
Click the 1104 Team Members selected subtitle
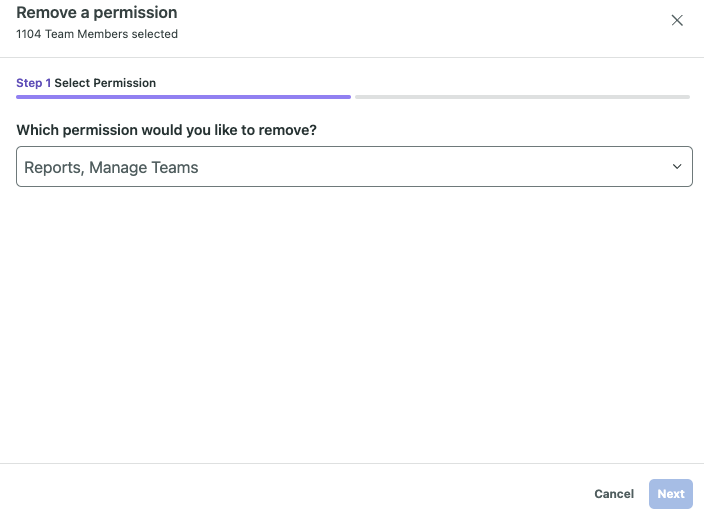coord(97,34)
